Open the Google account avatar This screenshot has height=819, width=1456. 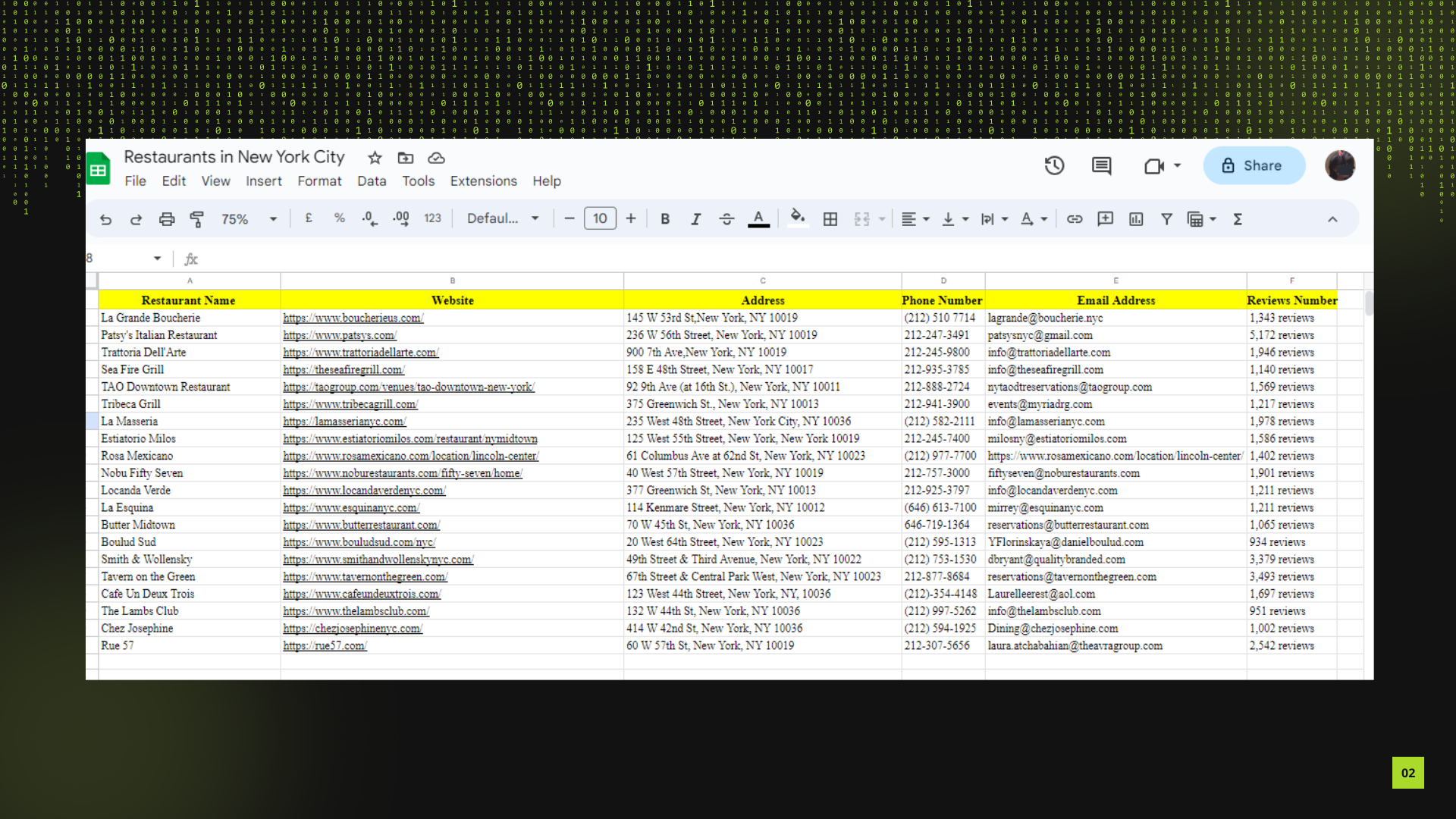point(1340,165)
